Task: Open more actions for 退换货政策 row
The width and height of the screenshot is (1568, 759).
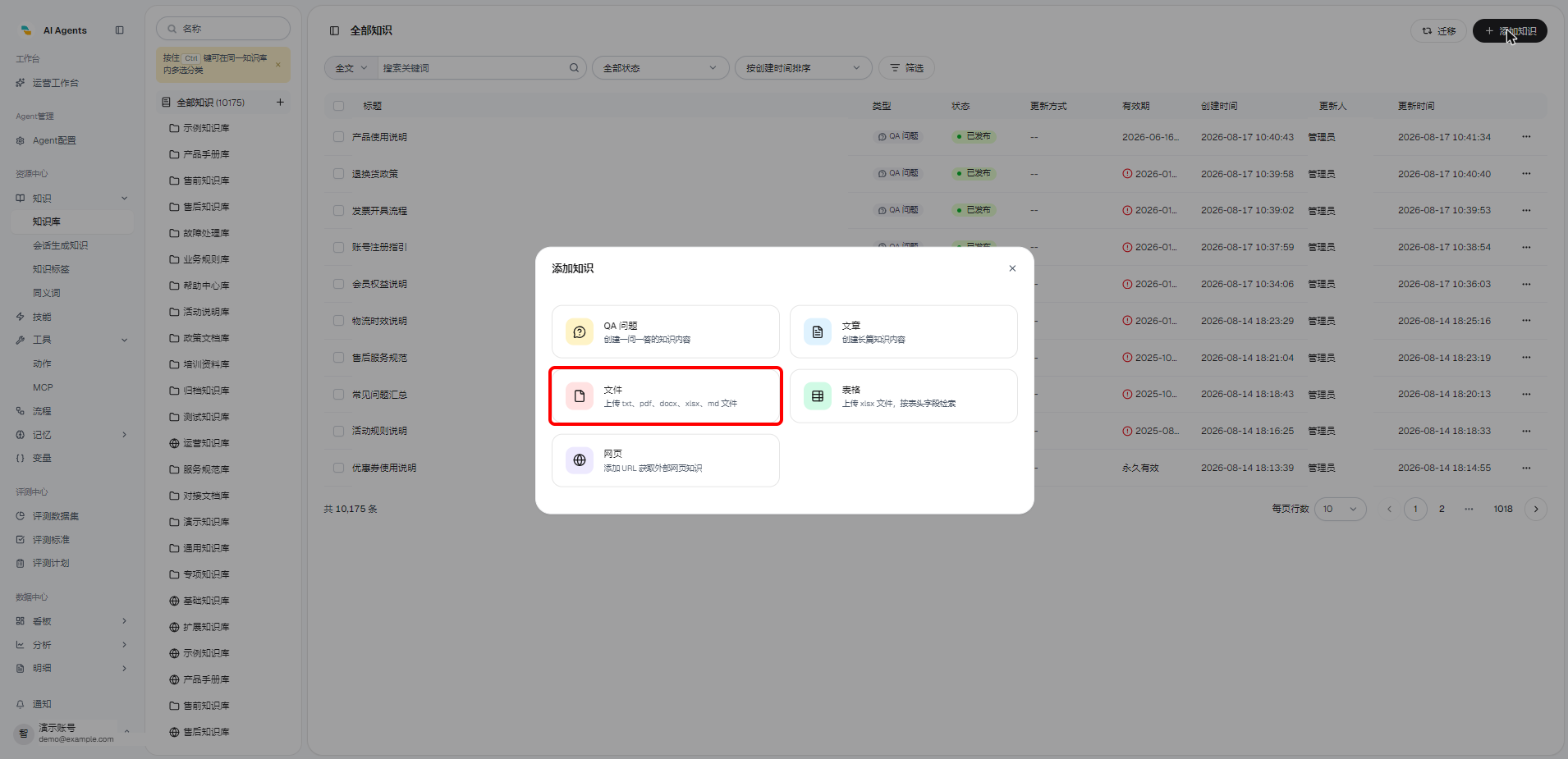Action: [1526, 173]
